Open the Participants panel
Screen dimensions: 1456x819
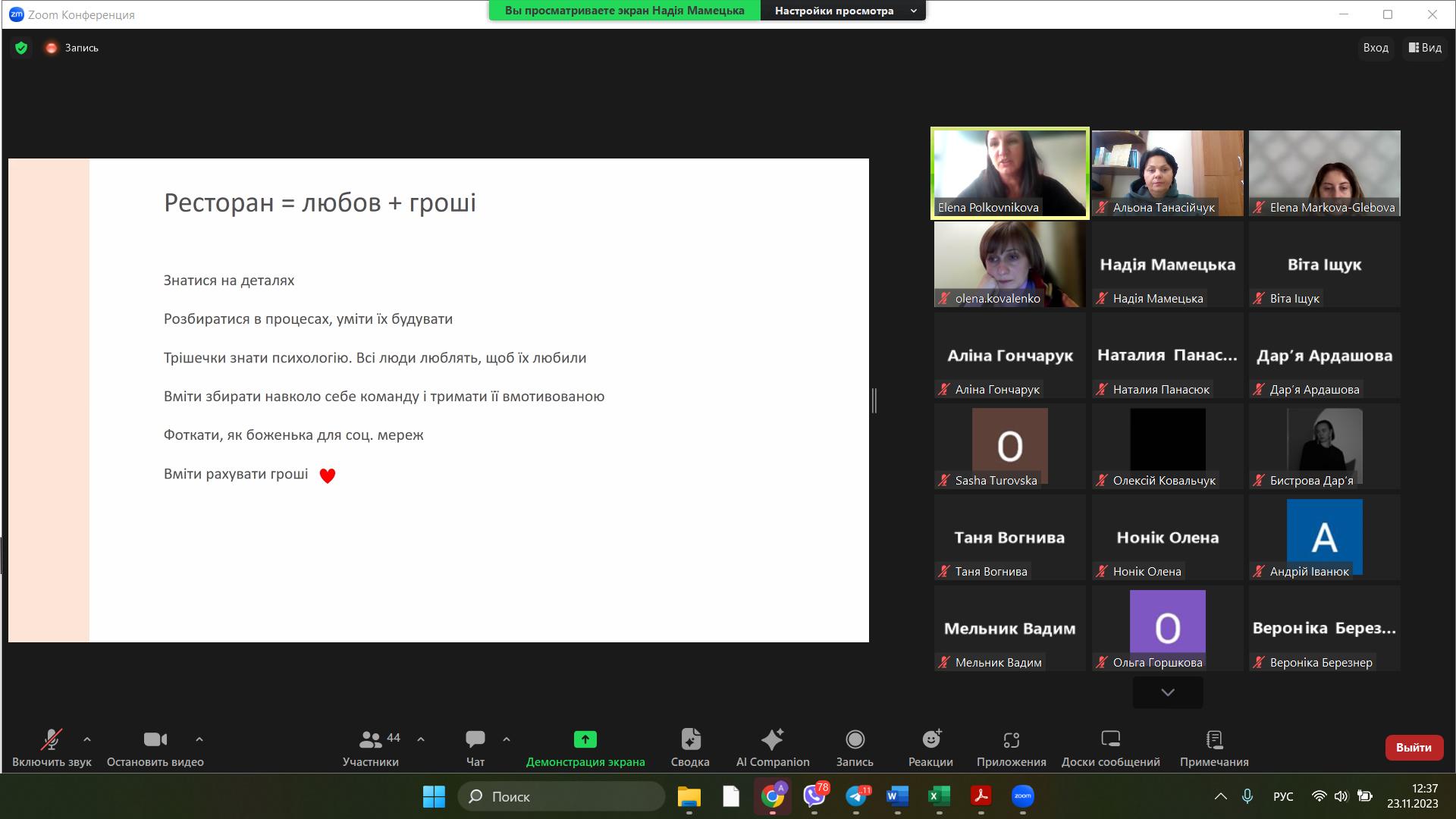[x=371, y=748]
